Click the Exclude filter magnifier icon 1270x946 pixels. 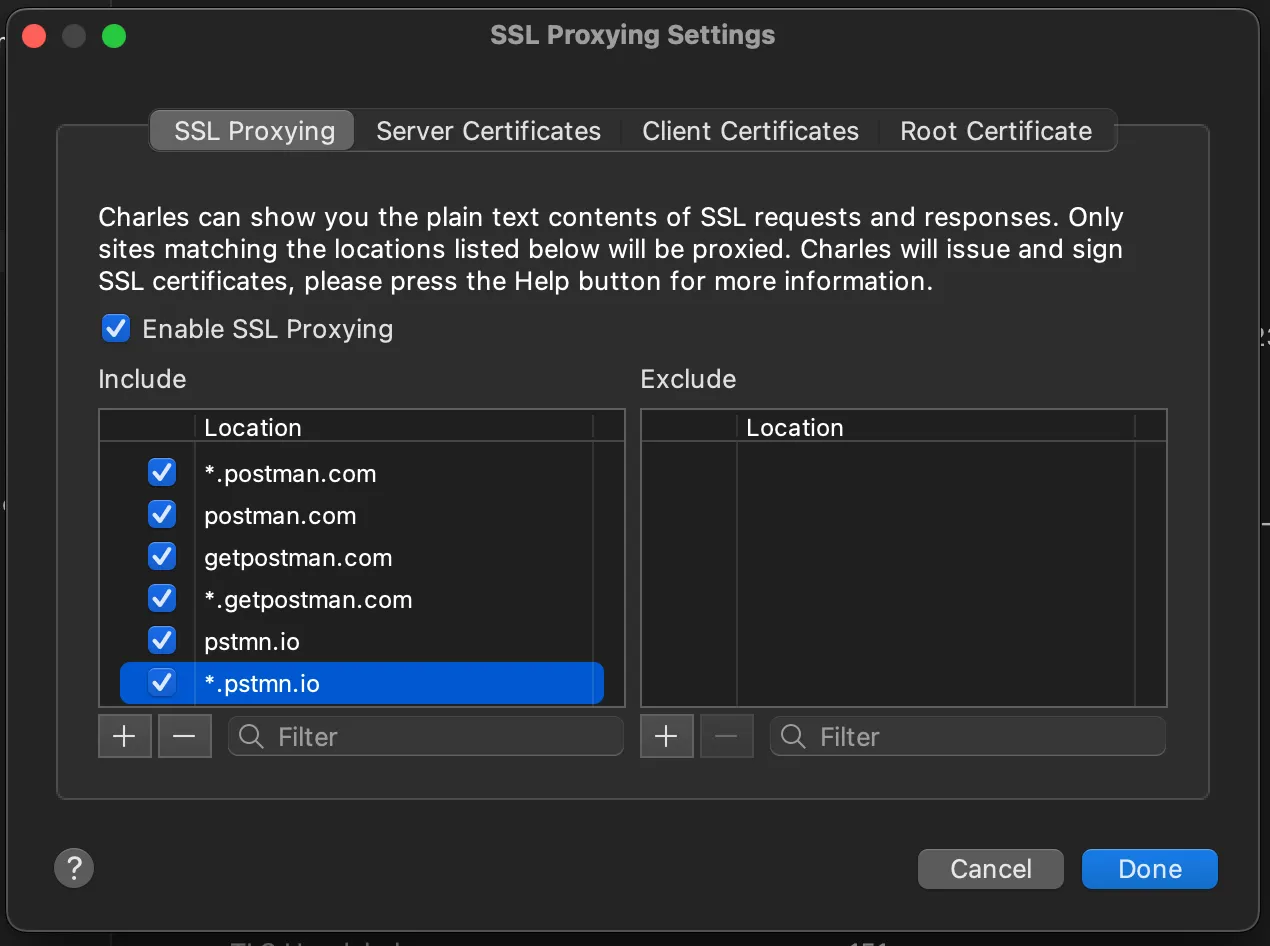794,737
